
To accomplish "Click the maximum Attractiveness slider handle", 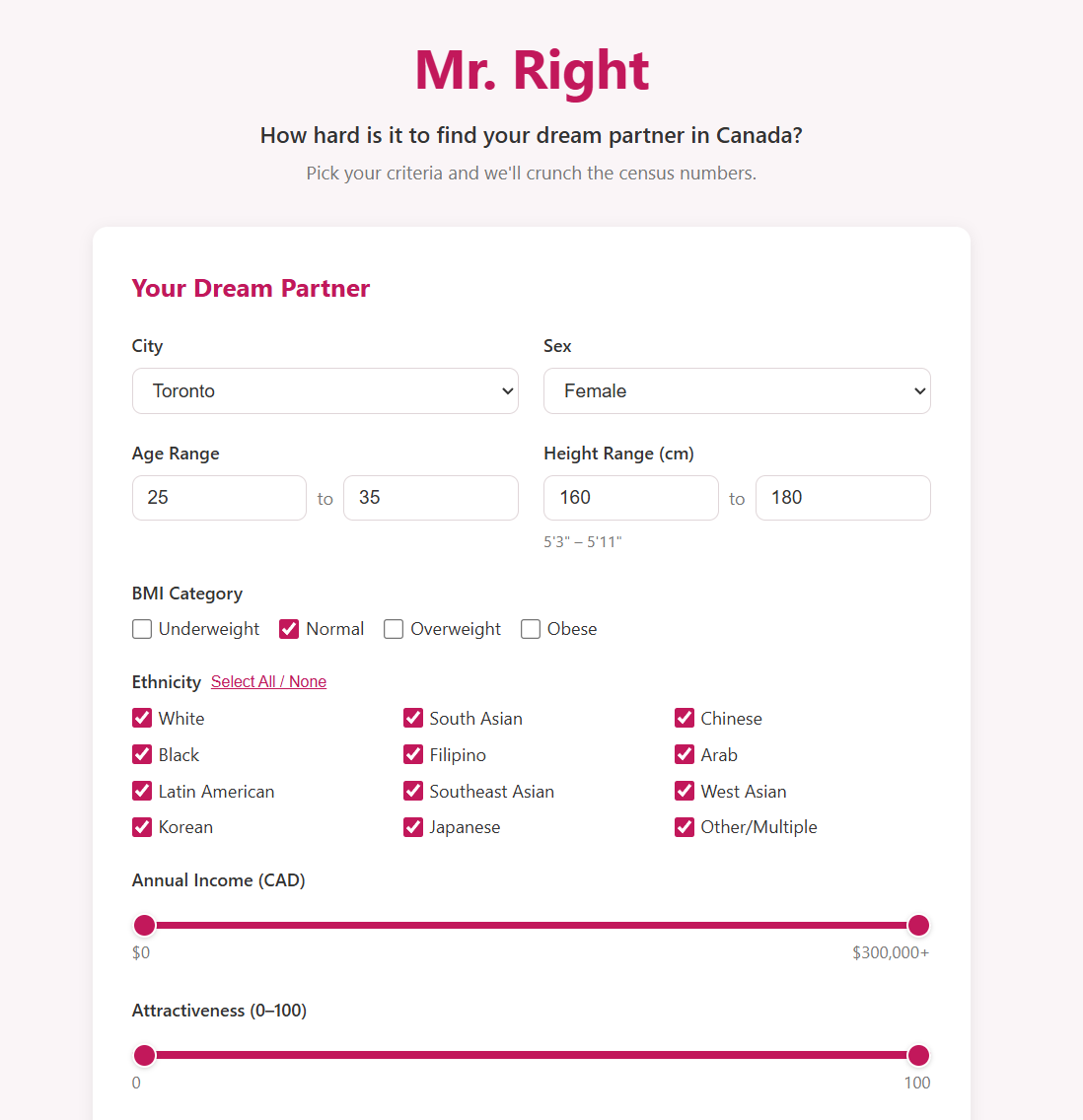I will pyautogui.click(x=918, y=1055).
